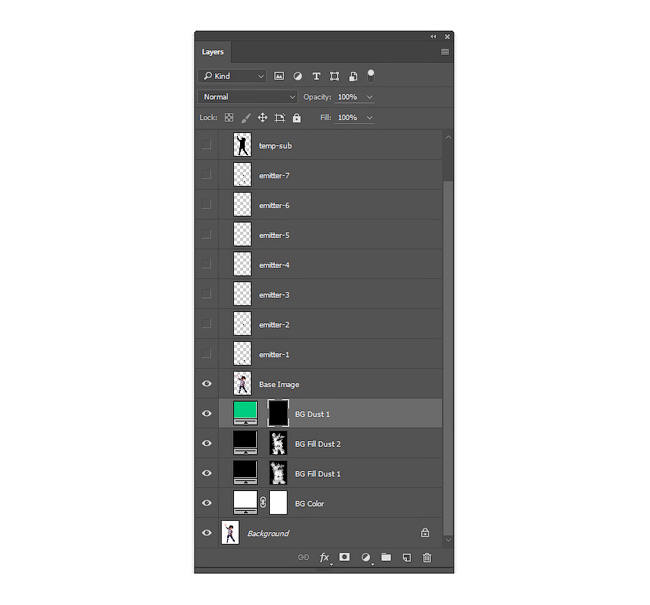Screen dimensions: 650x605
Task: Click the white fill swatch on BG Color
Action: (245, 503)
